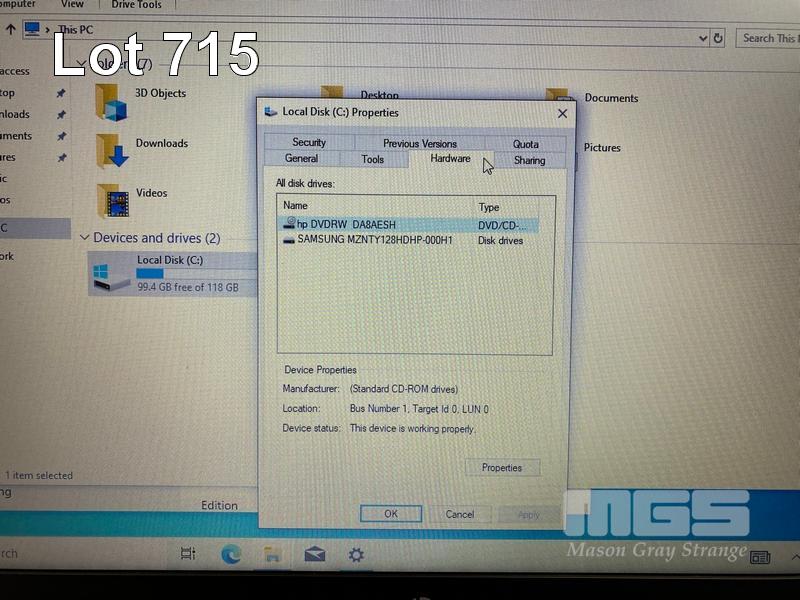Click the News widget icon in tray

(x=760, y=557)
